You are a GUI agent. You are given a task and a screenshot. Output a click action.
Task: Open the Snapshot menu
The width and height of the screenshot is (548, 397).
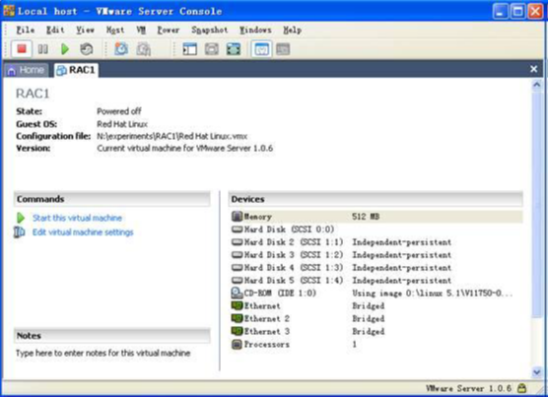pyautogui.click(x=209, y=30)
